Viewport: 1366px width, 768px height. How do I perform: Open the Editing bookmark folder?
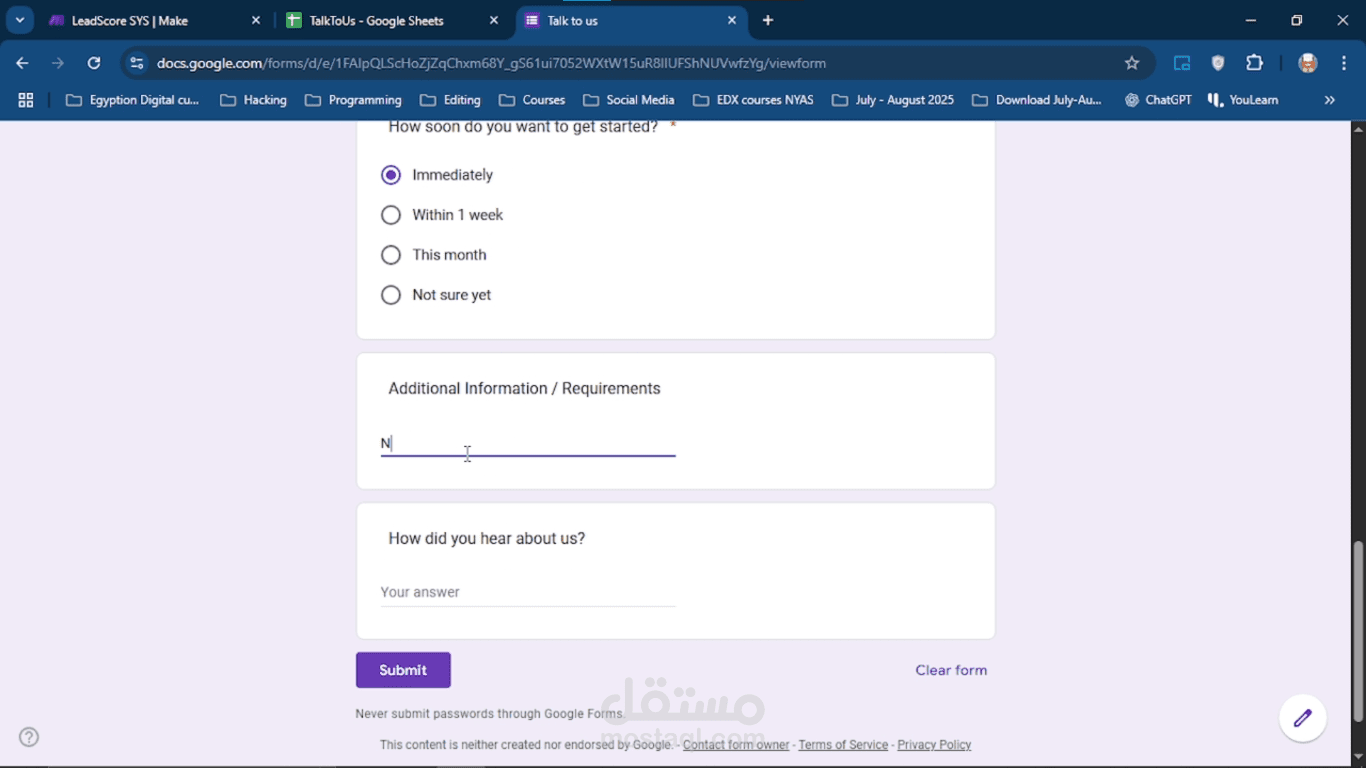[451, 100]
